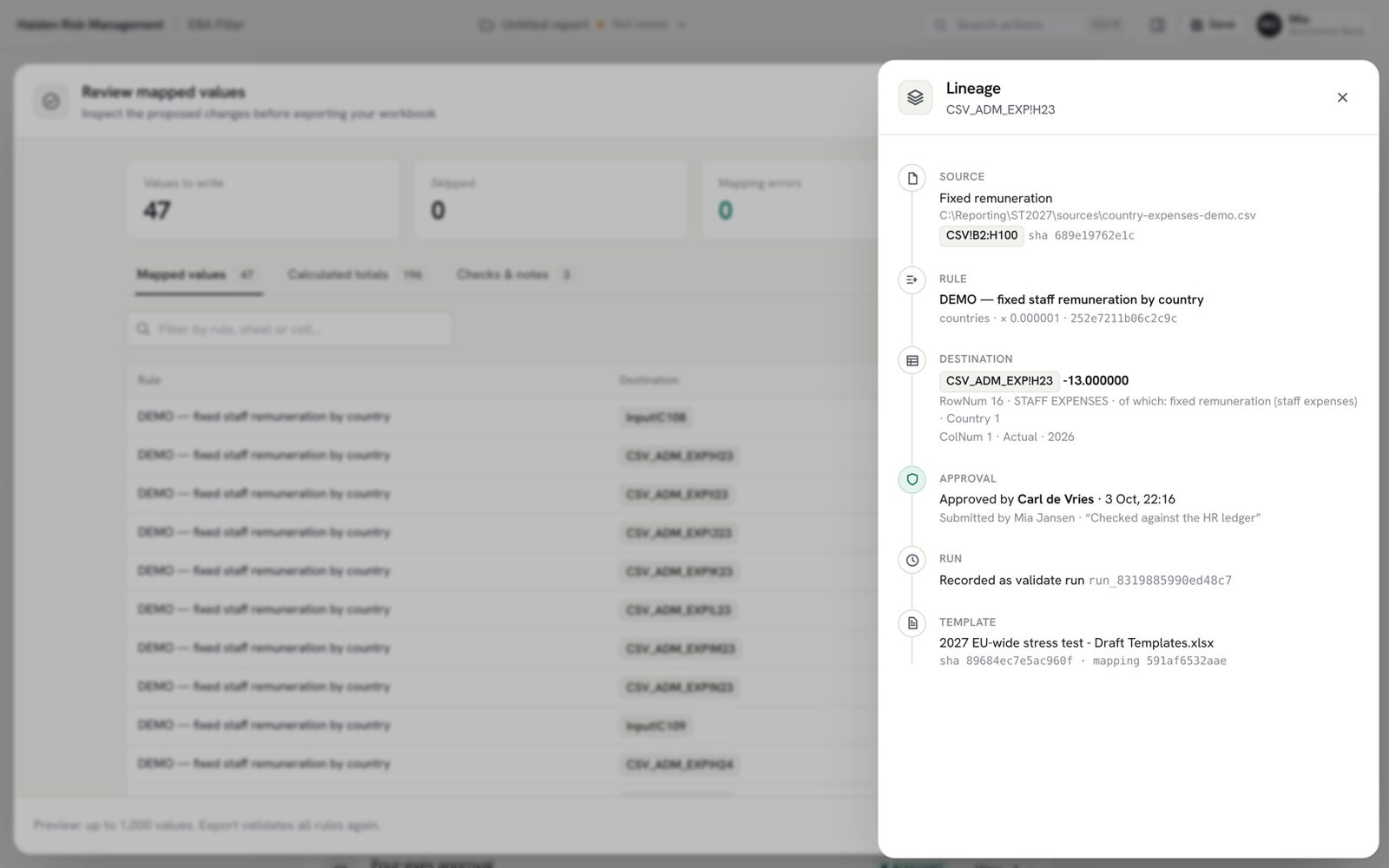Switch to Calculated totals tab

(356, 274)
